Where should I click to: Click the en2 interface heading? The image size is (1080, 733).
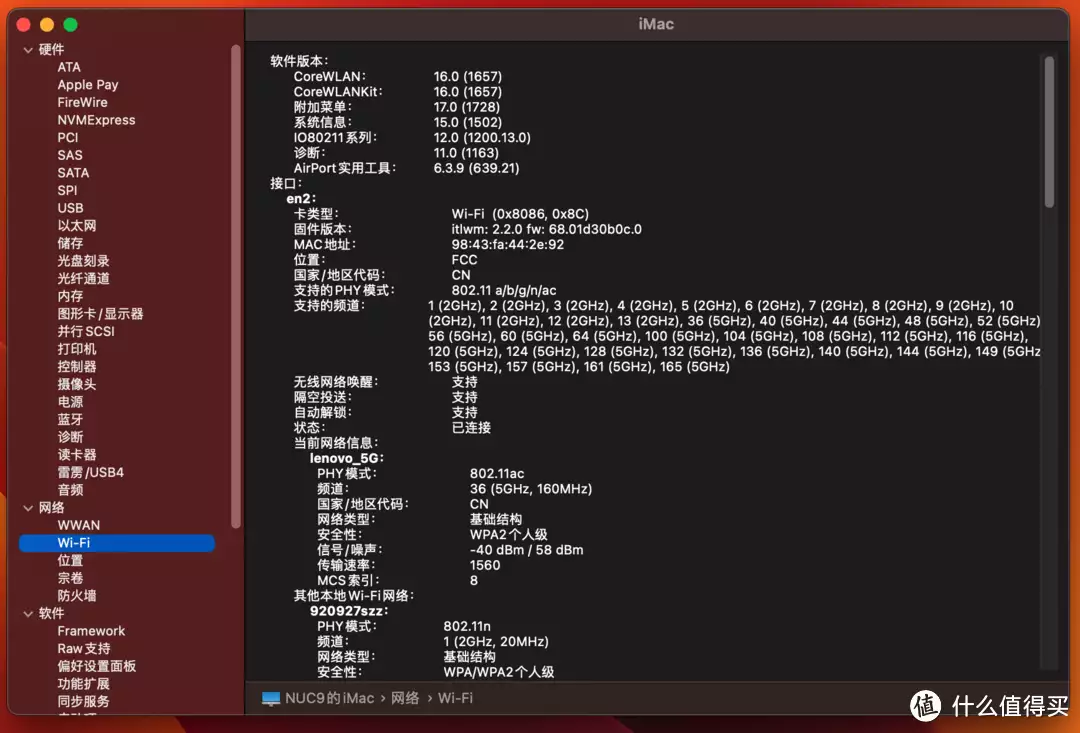301,199
